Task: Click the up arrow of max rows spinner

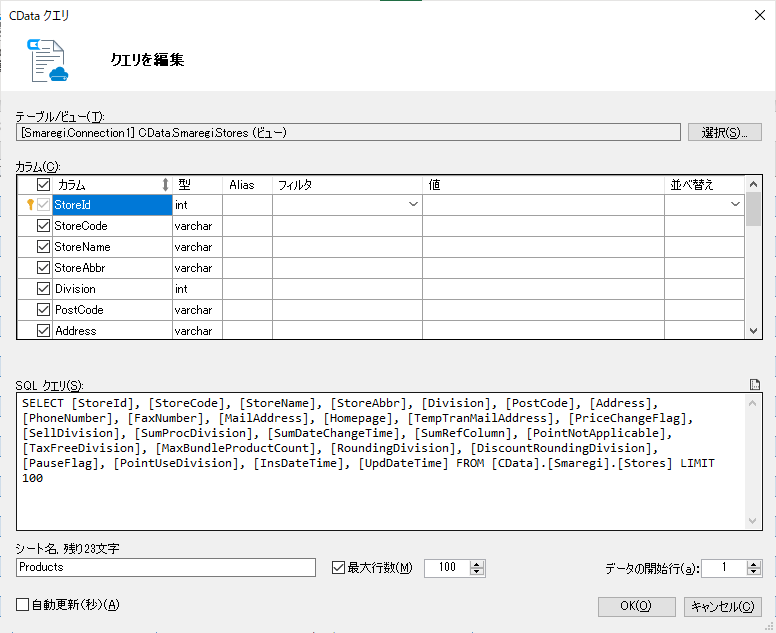Action: point(477,564)
